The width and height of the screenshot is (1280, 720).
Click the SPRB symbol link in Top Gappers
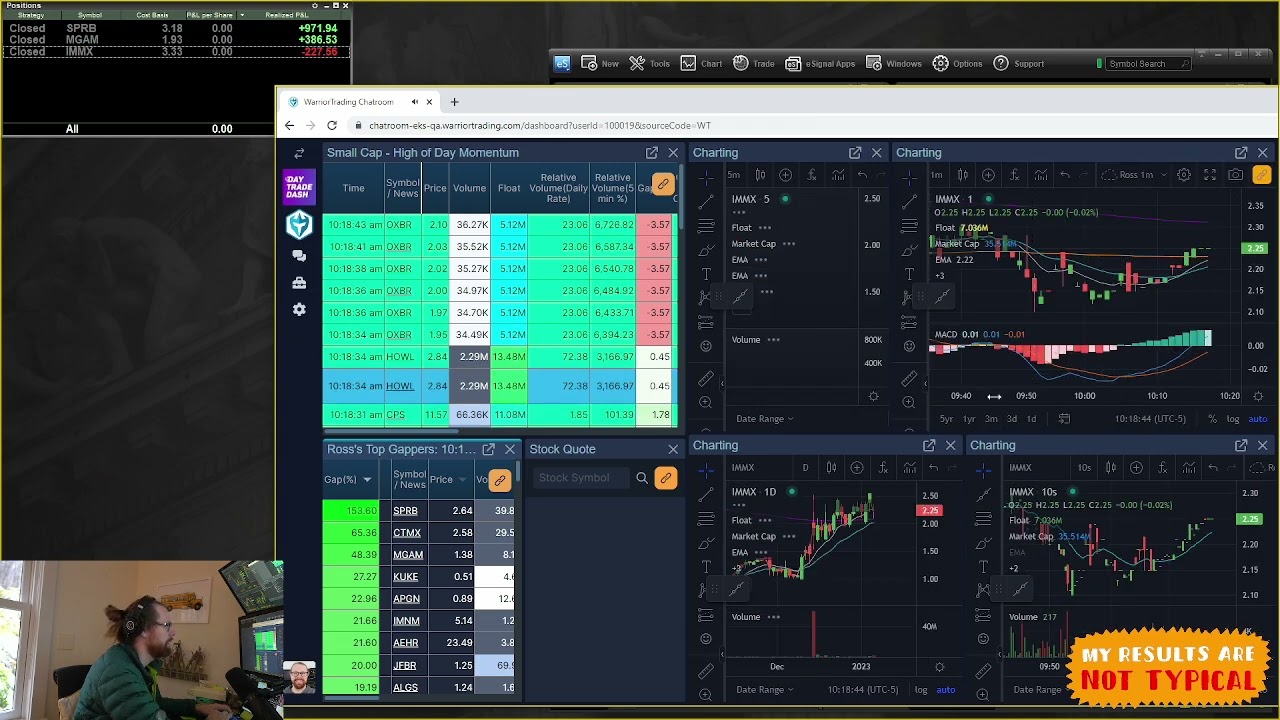click(x=405, y=511)
